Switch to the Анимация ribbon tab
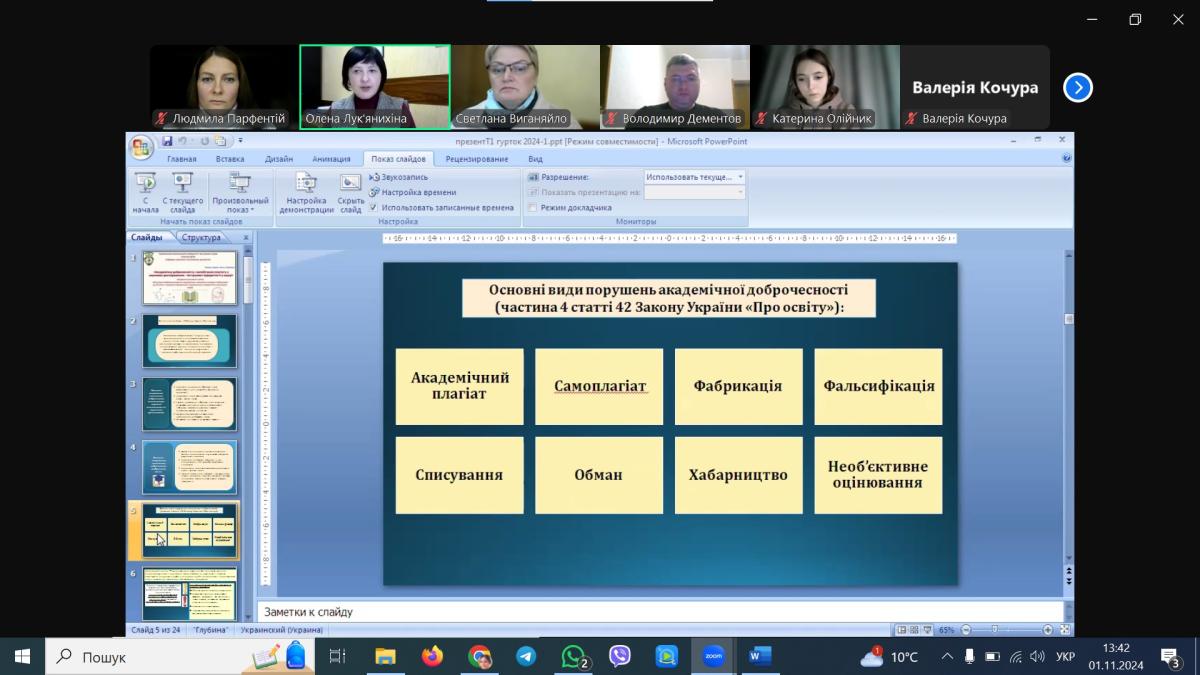Viewport: 1200px width, 675px height. tap(331, 159)
